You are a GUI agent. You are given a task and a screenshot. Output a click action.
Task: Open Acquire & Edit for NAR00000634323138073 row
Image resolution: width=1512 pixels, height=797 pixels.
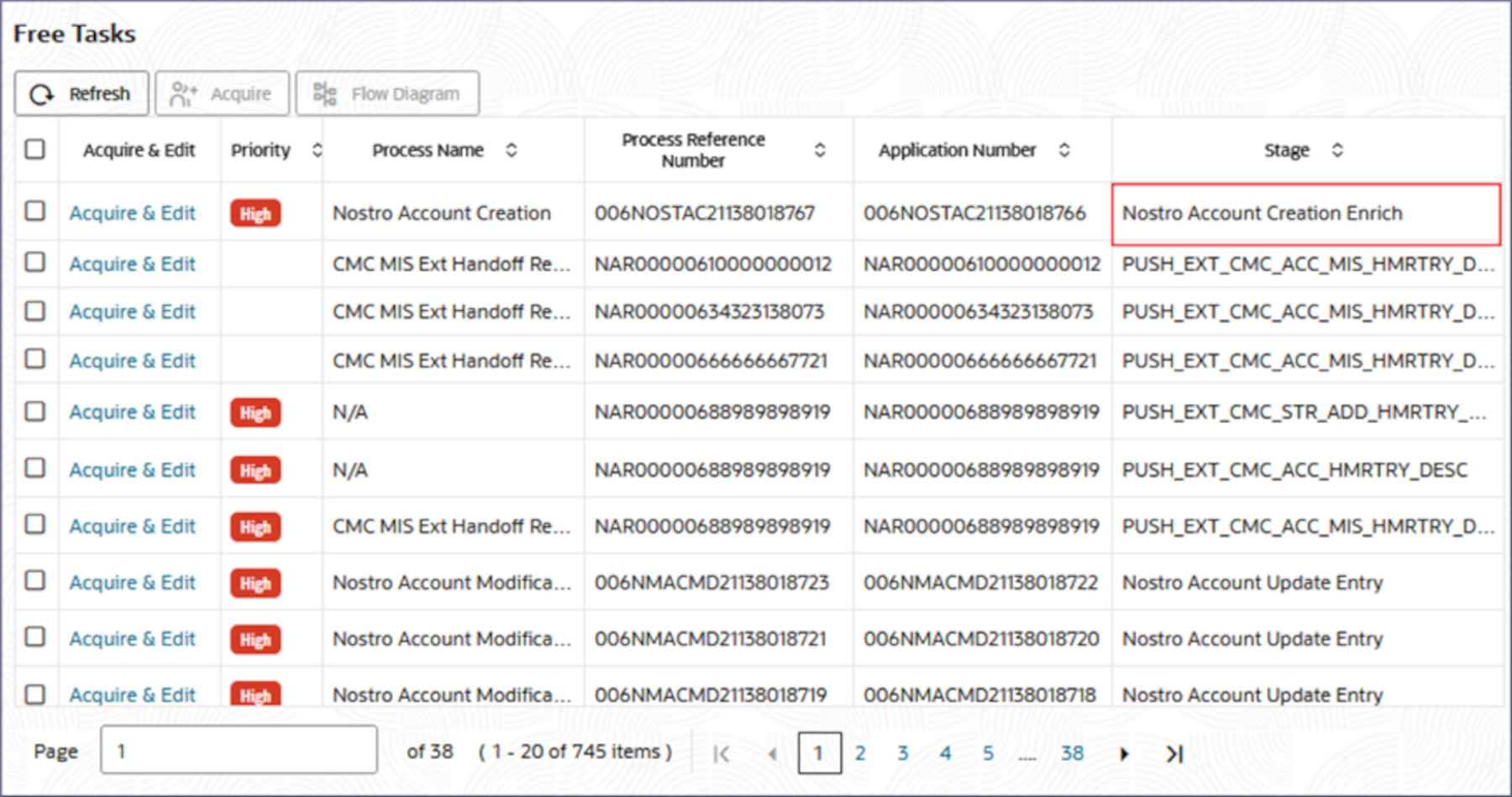point(133,312)
